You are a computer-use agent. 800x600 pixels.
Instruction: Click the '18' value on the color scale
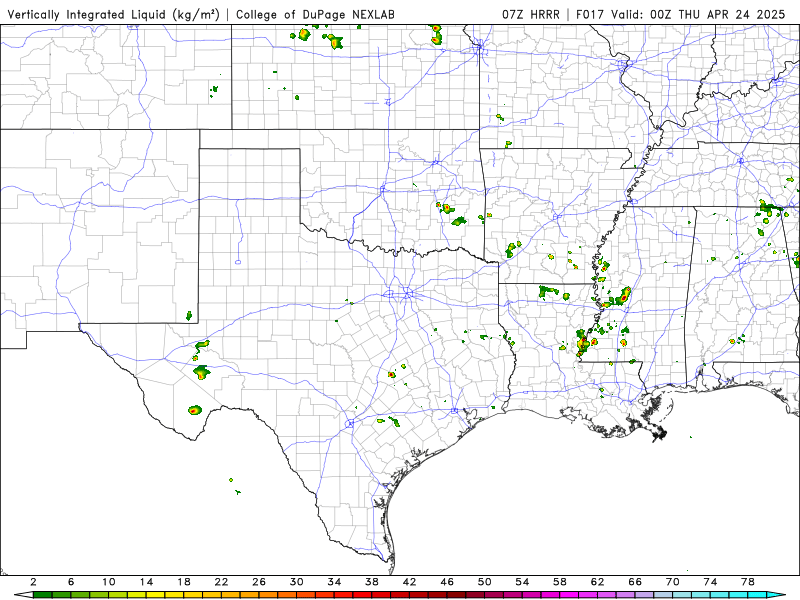184,582
